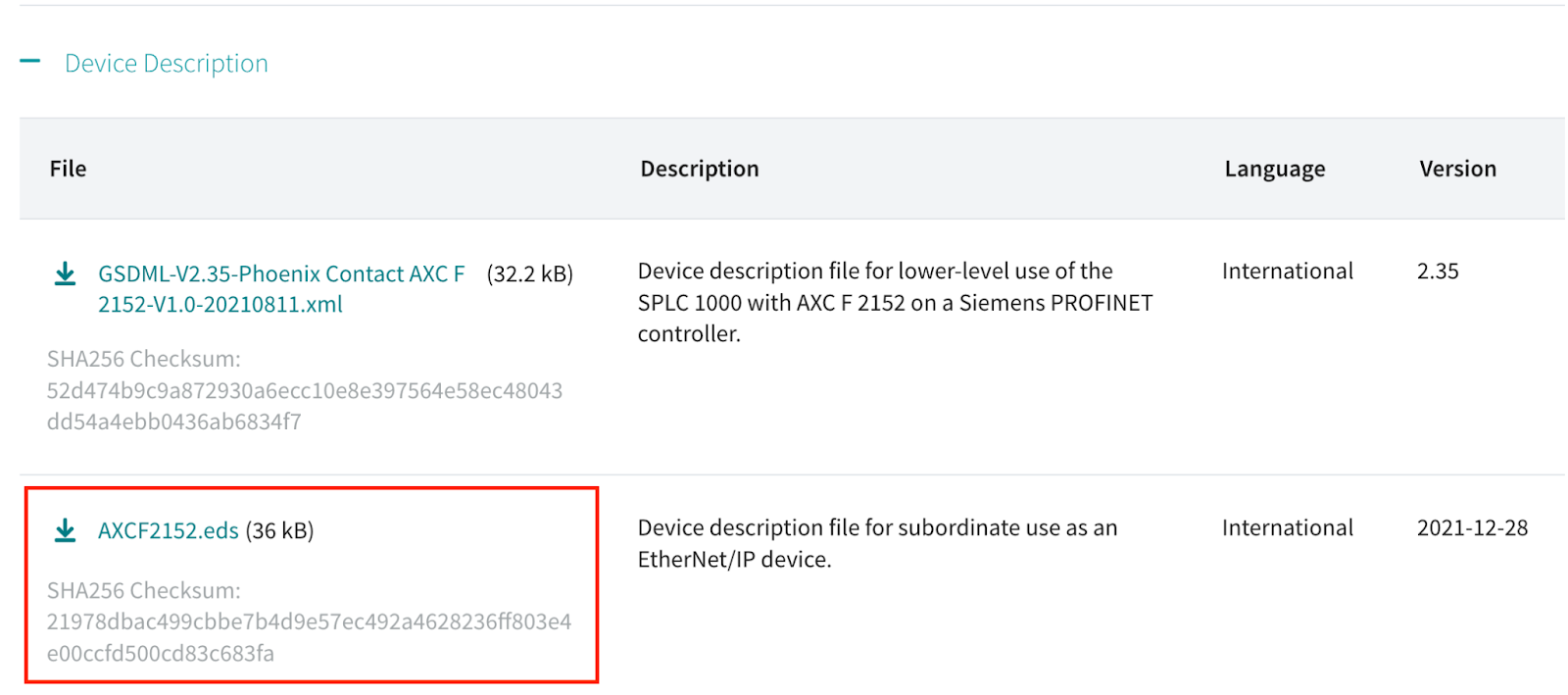Click download icon for GSDML-V2.35 xml file
Viewport: 1568px width, 695px height.
65,273
